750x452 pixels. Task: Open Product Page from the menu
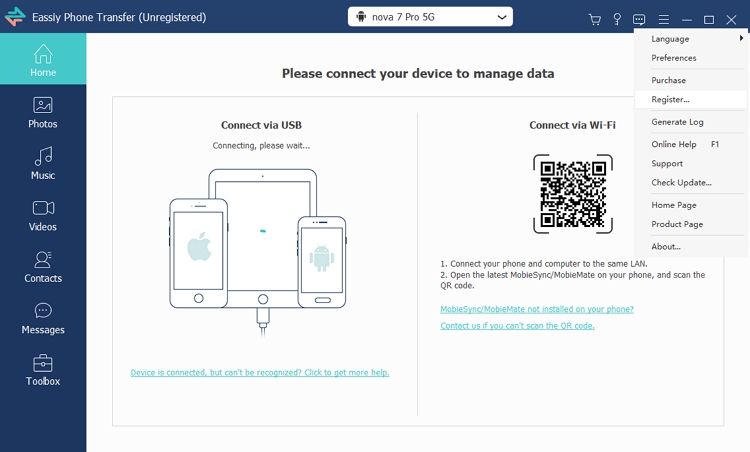[691, 224]
